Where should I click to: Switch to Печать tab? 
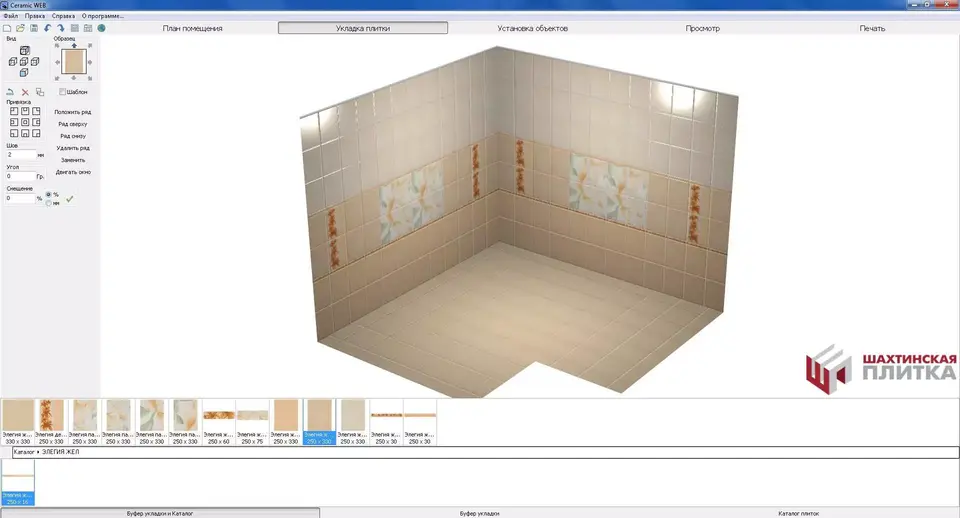872,28
